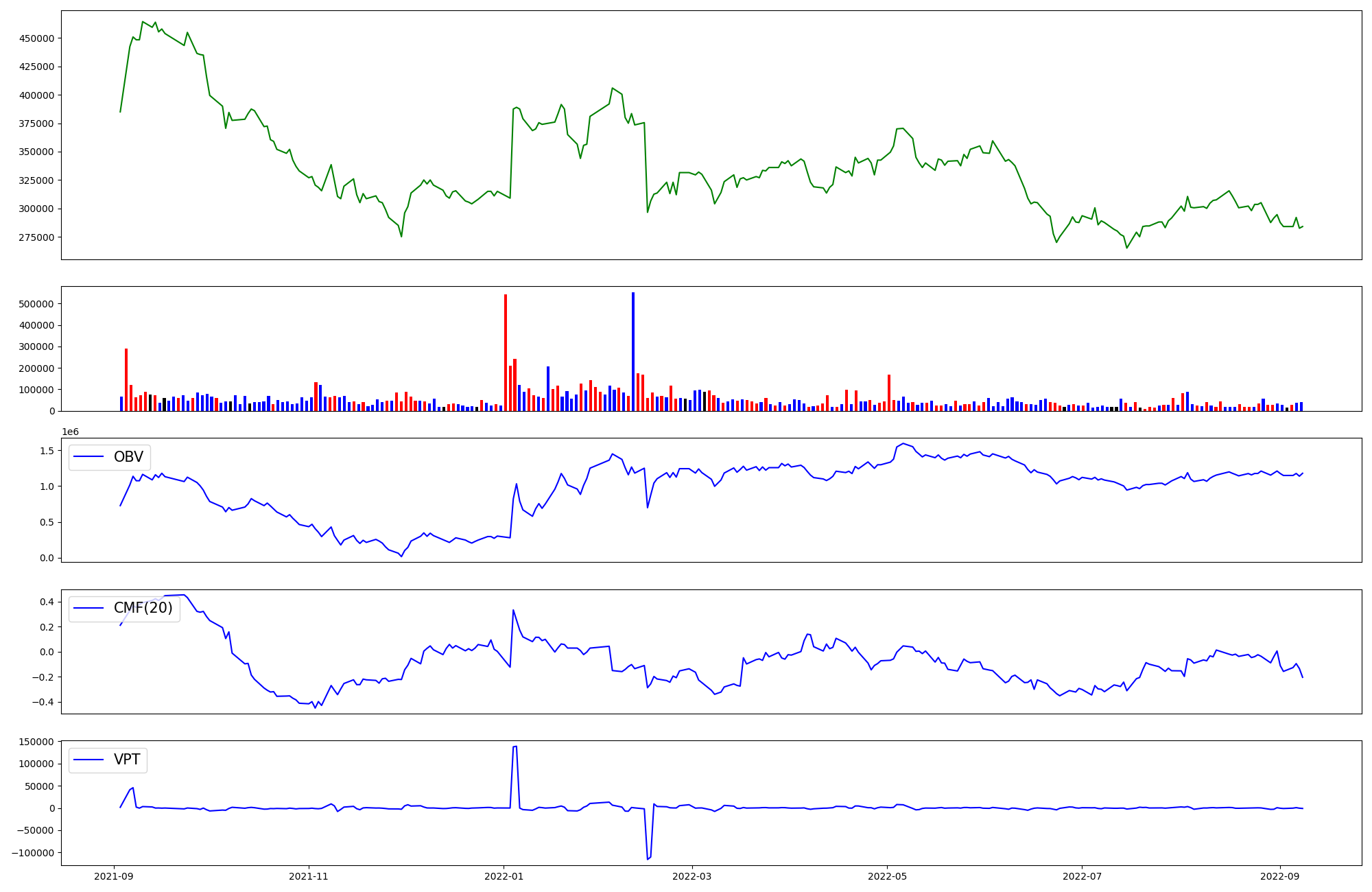Image resolution: width=1372 pixels, height=892 pixels.
Task: Click the negative trough in the VPT chart
Action: tap(648, 858)
